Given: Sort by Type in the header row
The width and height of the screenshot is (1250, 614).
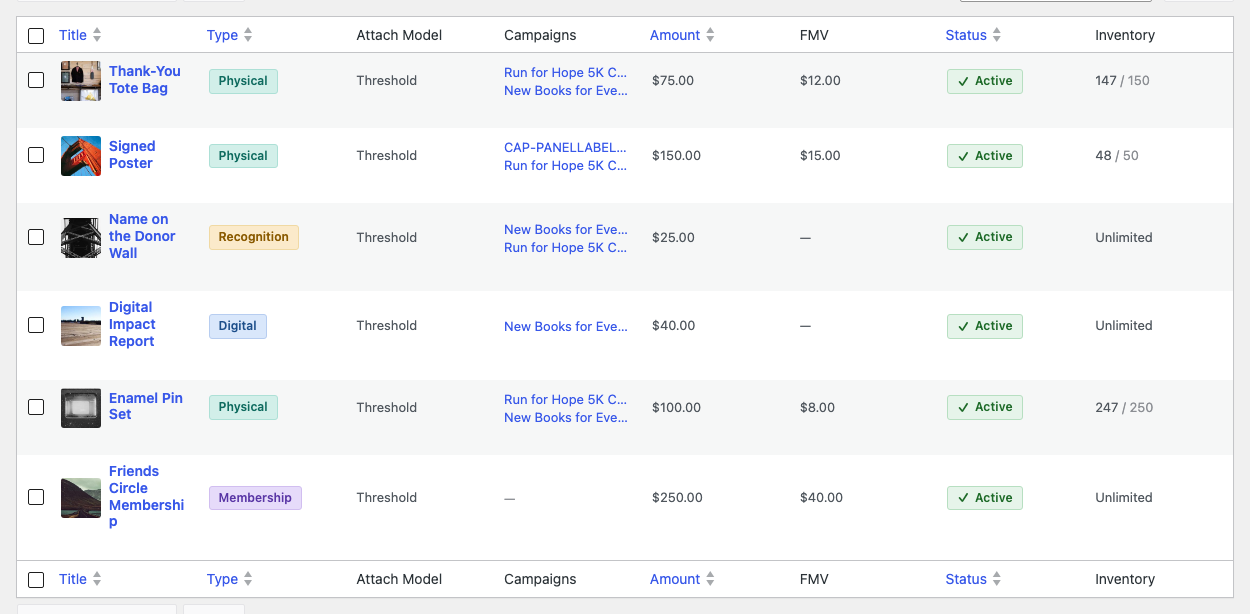Looking at the screenshot, I should click(x=222, y=35).
